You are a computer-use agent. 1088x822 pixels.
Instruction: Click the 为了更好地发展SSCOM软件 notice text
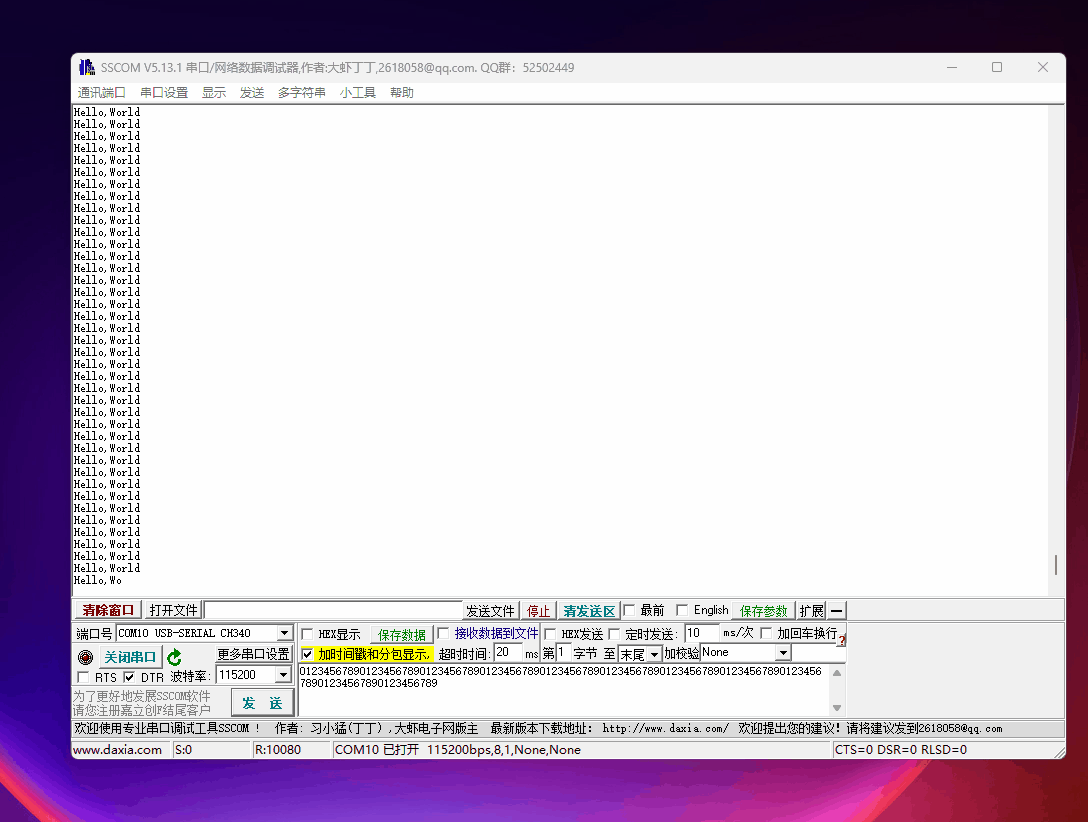[x=142, y=696]
